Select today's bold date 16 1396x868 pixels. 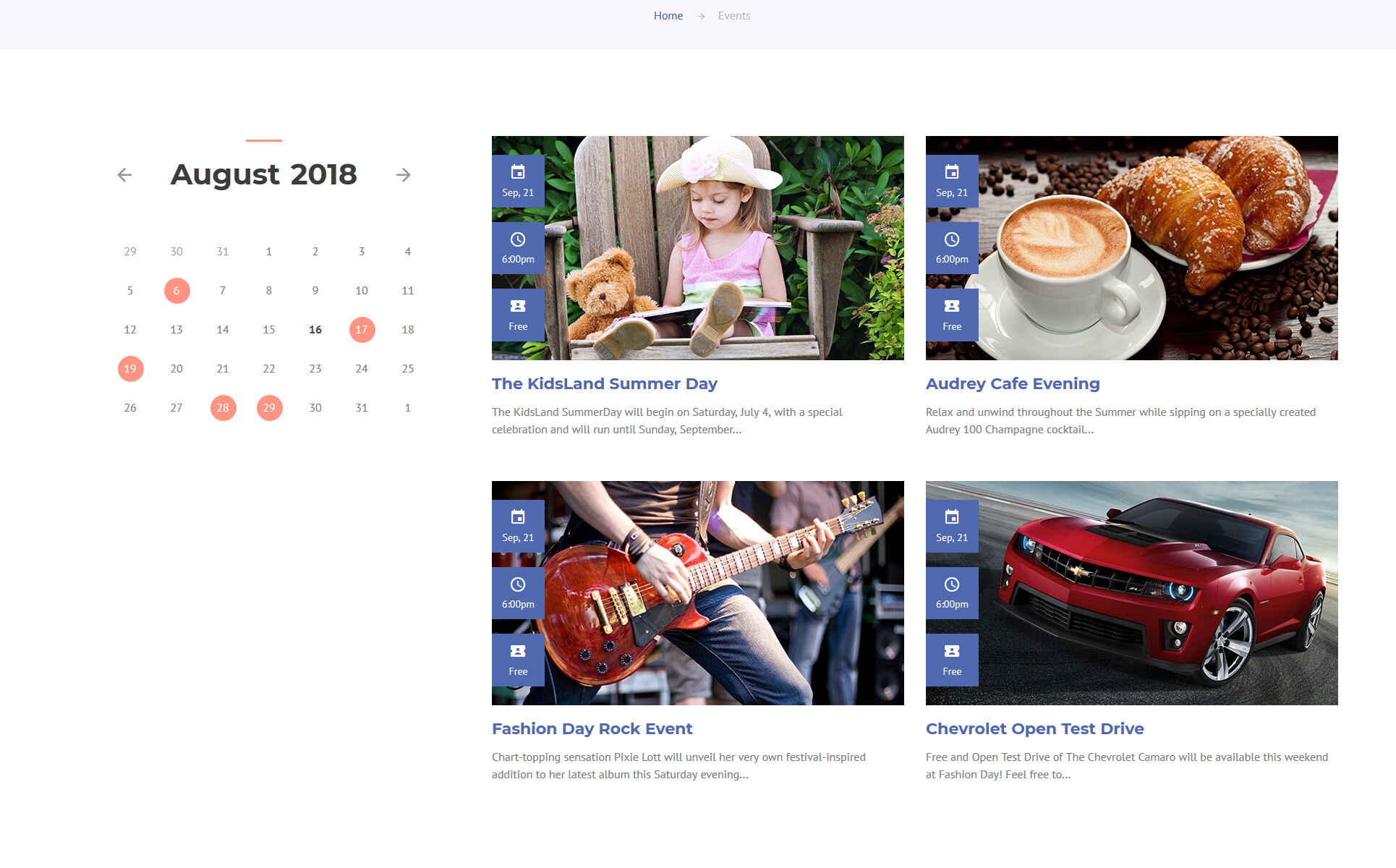pos(315,330)
